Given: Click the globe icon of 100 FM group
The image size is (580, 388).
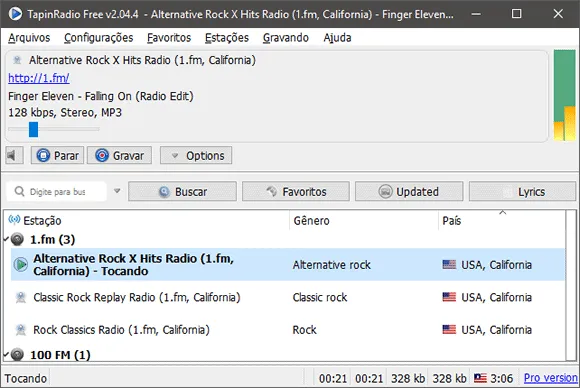Looking at the screenshot, I should [x=17, y=354].
